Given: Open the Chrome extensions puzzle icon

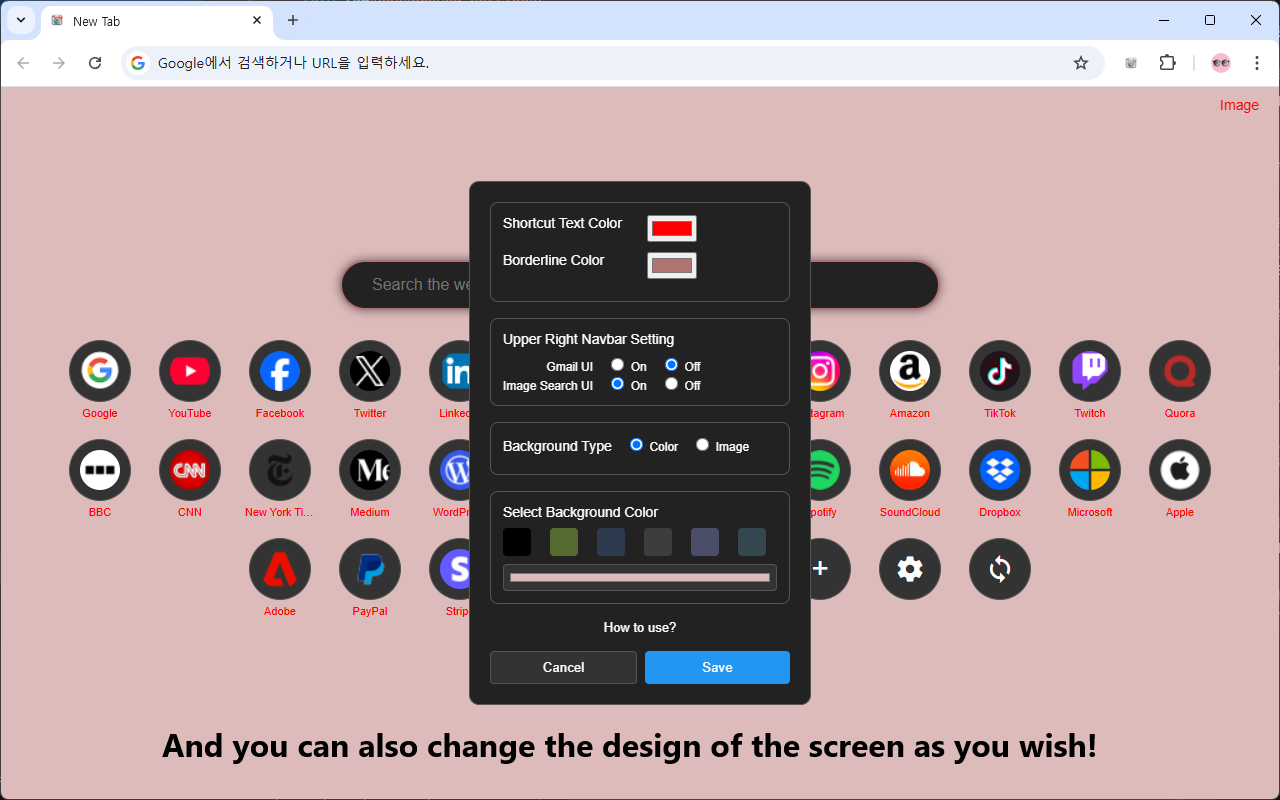Looking at the screenshot, I should 1167,63.
